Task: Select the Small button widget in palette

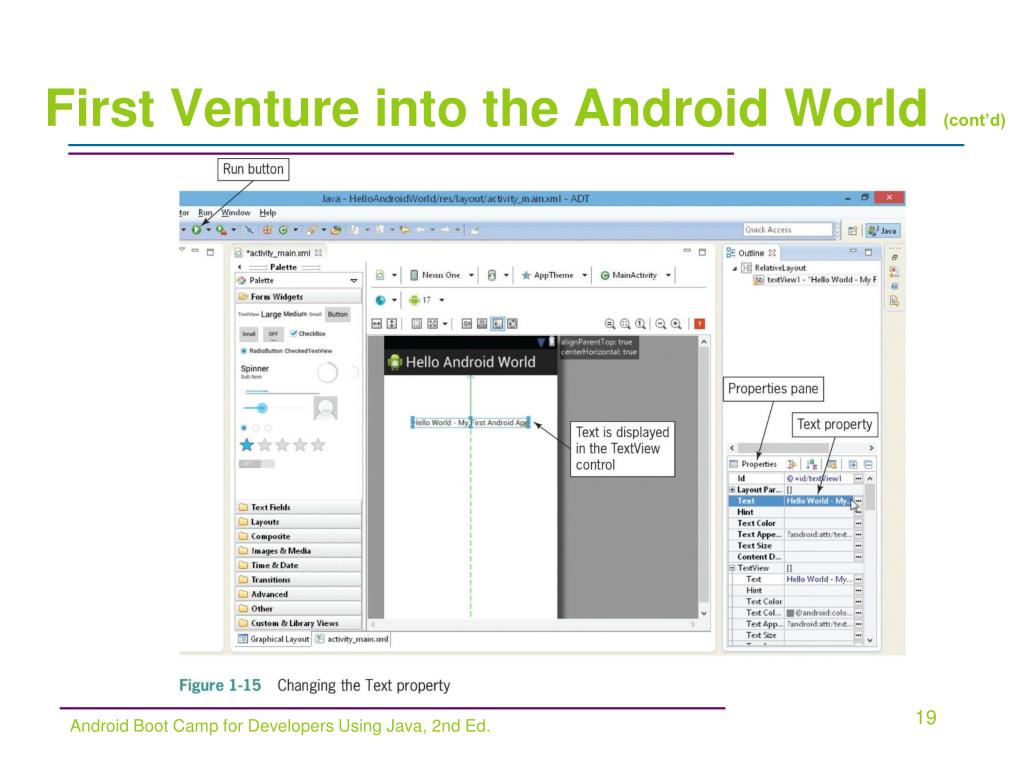Action: (249, 334)
